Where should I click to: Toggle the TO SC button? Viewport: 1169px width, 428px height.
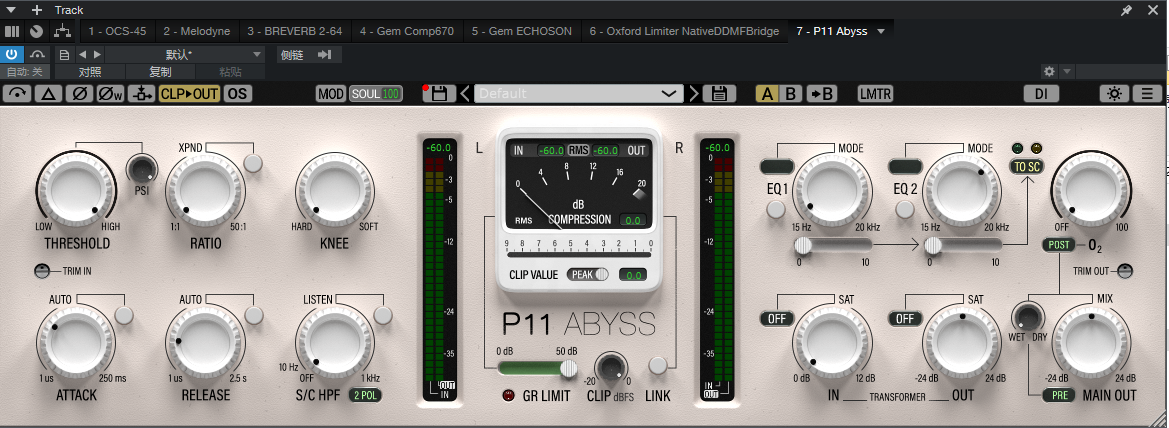(1027, 167)
